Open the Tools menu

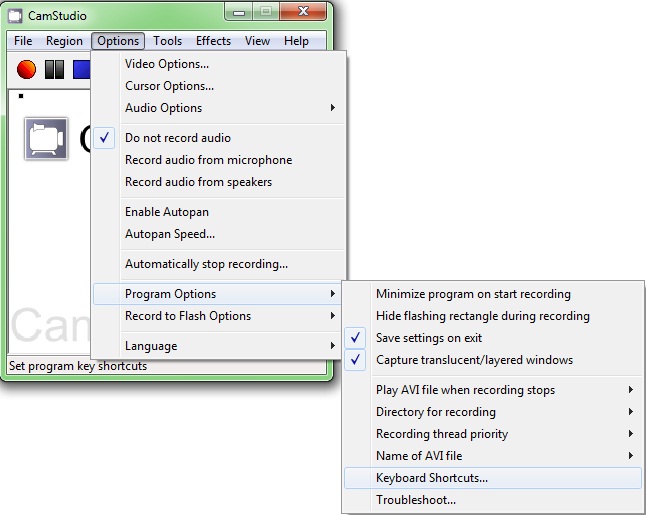pos(167,41)
